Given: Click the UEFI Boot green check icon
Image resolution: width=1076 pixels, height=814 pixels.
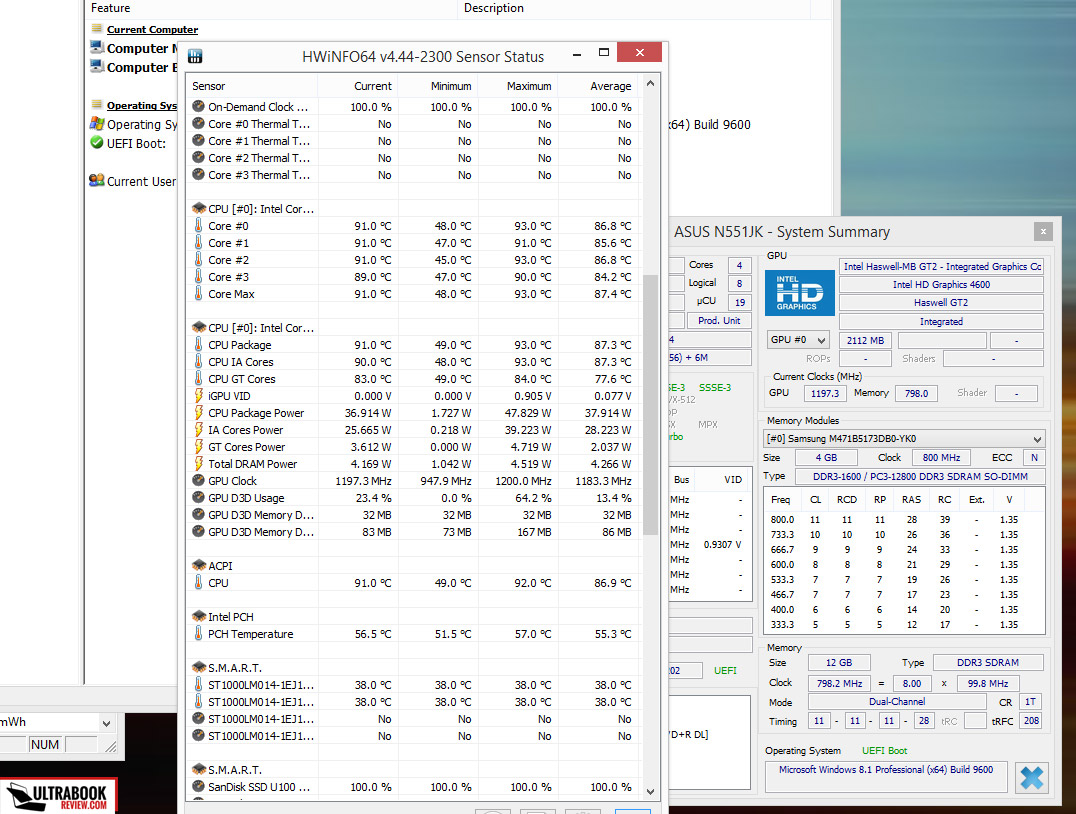Looking at the screenshot, I should pos(97,143).
